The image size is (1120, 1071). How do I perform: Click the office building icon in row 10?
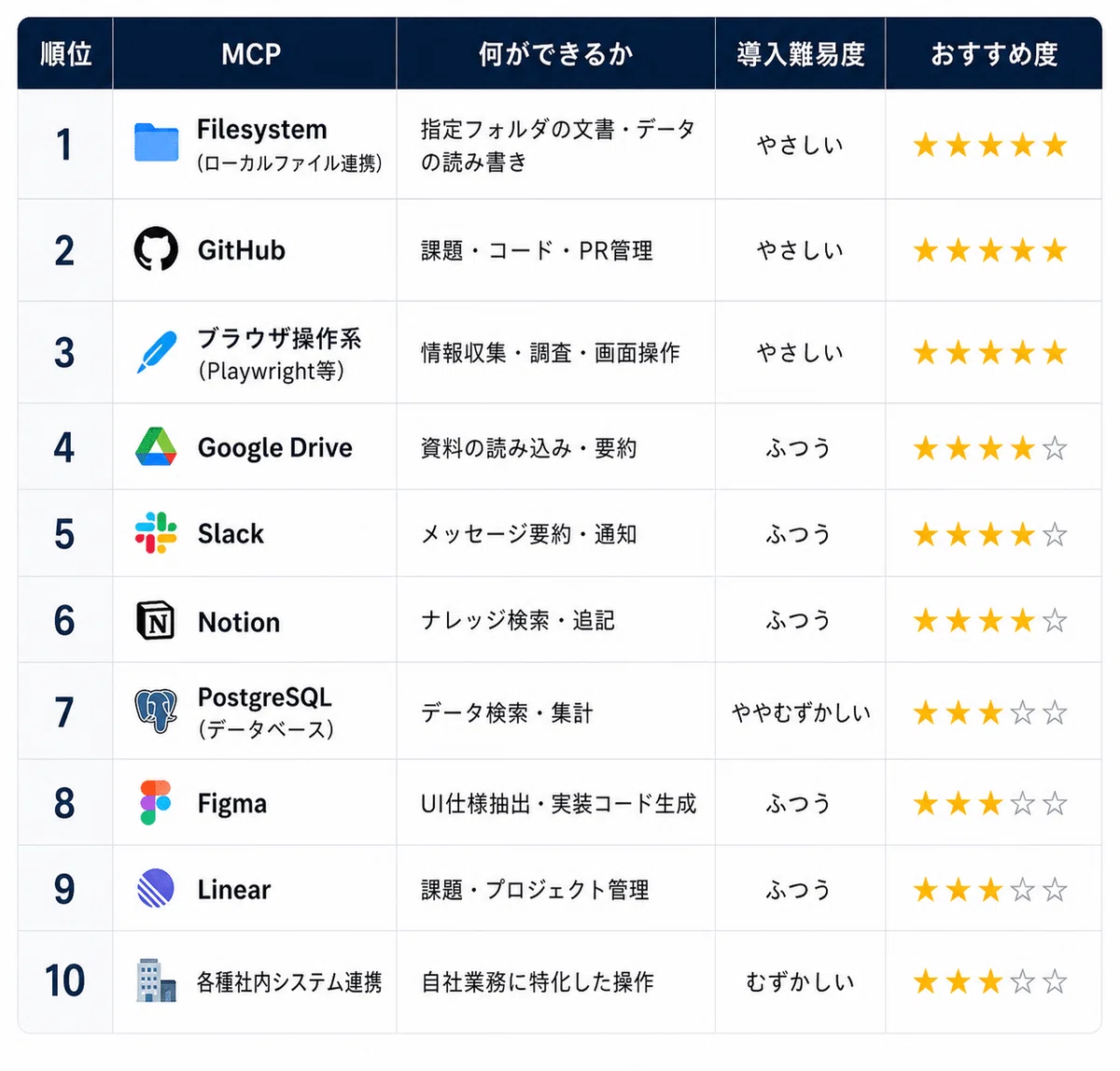[156, 980]
